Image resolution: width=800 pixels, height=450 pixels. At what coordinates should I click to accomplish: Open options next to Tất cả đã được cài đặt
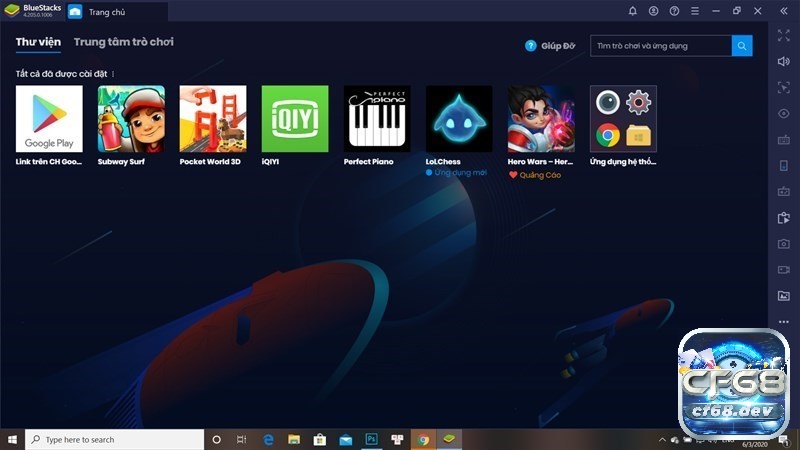pos(113,74)
